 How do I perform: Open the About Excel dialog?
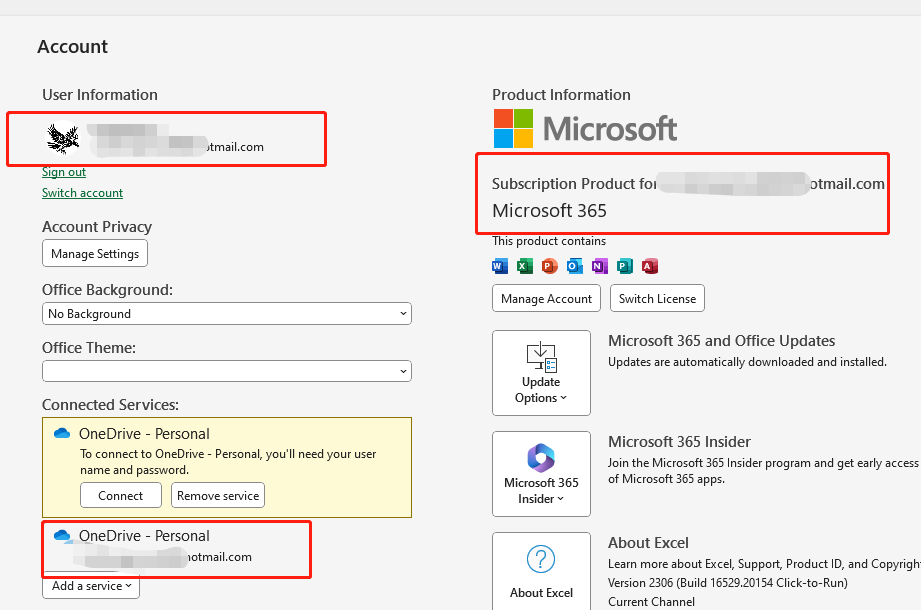(541, 571)
